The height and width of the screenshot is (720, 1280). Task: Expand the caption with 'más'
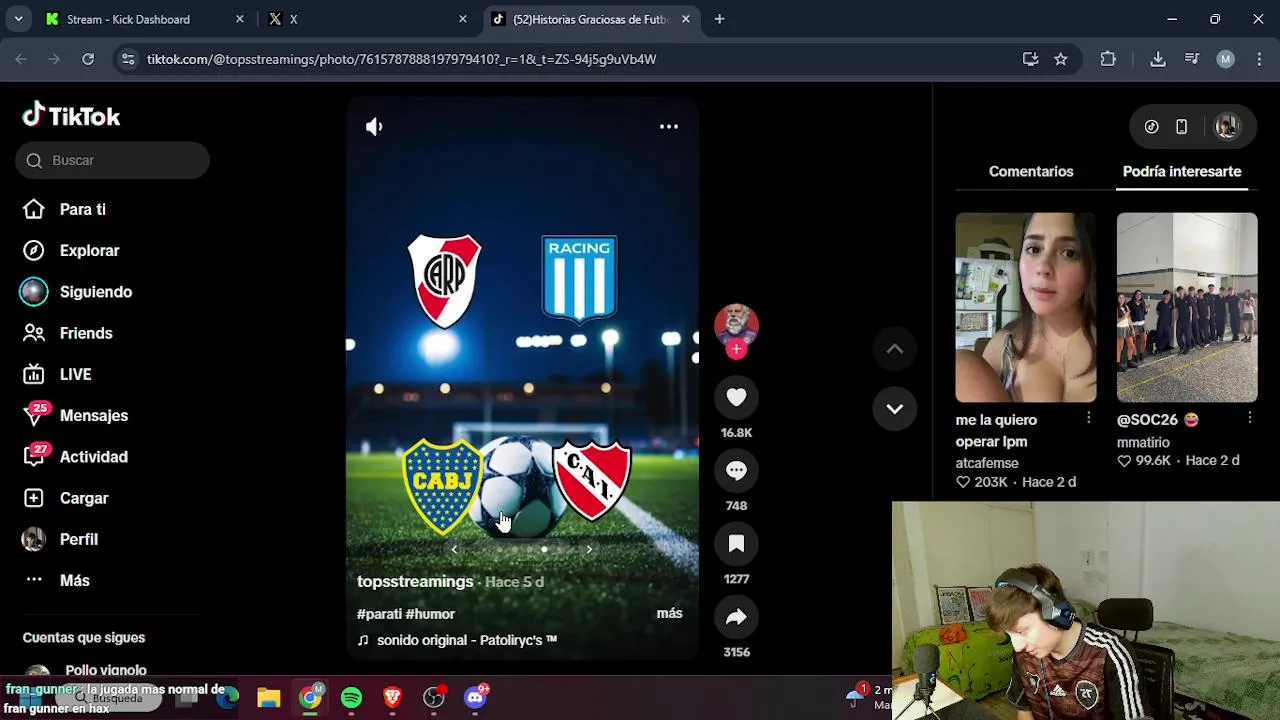point(669,613)
